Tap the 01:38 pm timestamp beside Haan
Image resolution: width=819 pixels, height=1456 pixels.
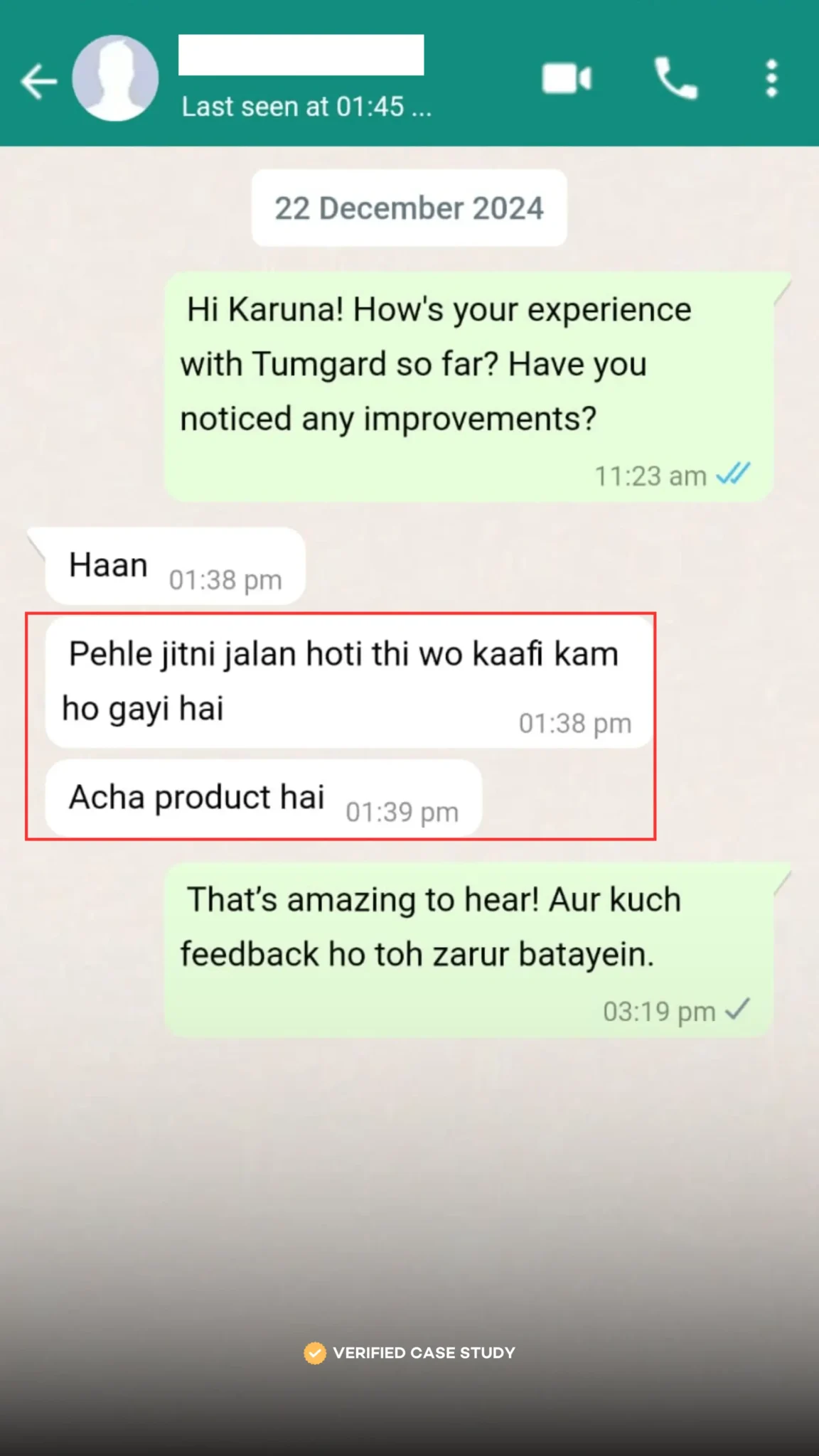[x=225, y=580]
